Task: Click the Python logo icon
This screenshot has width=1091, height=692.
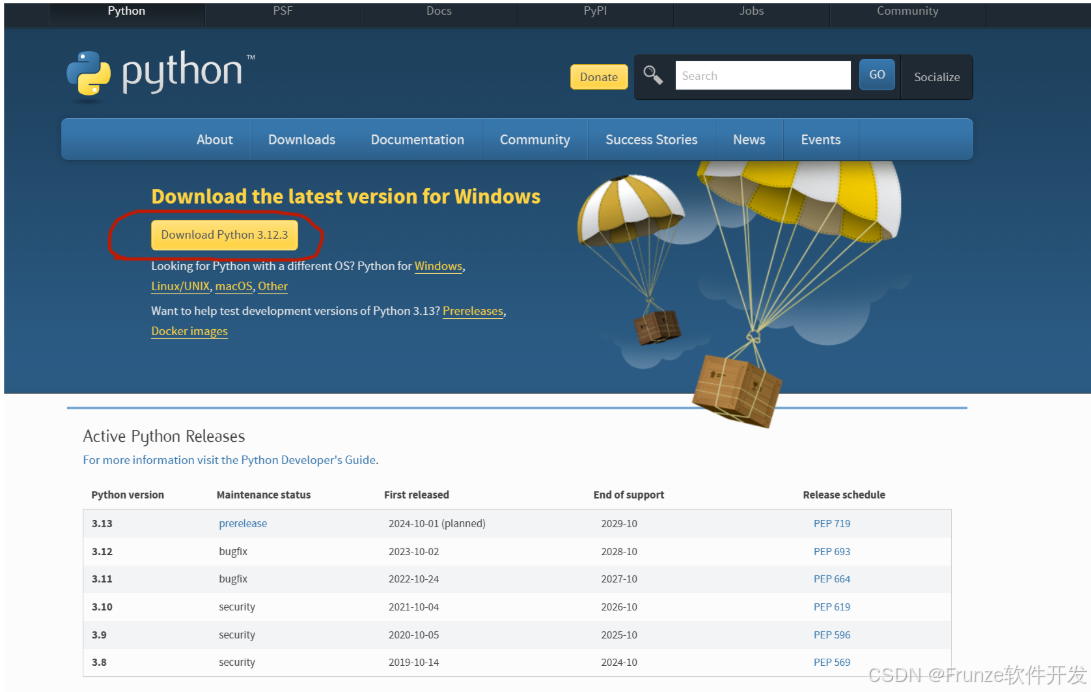Action: (88, 74)
